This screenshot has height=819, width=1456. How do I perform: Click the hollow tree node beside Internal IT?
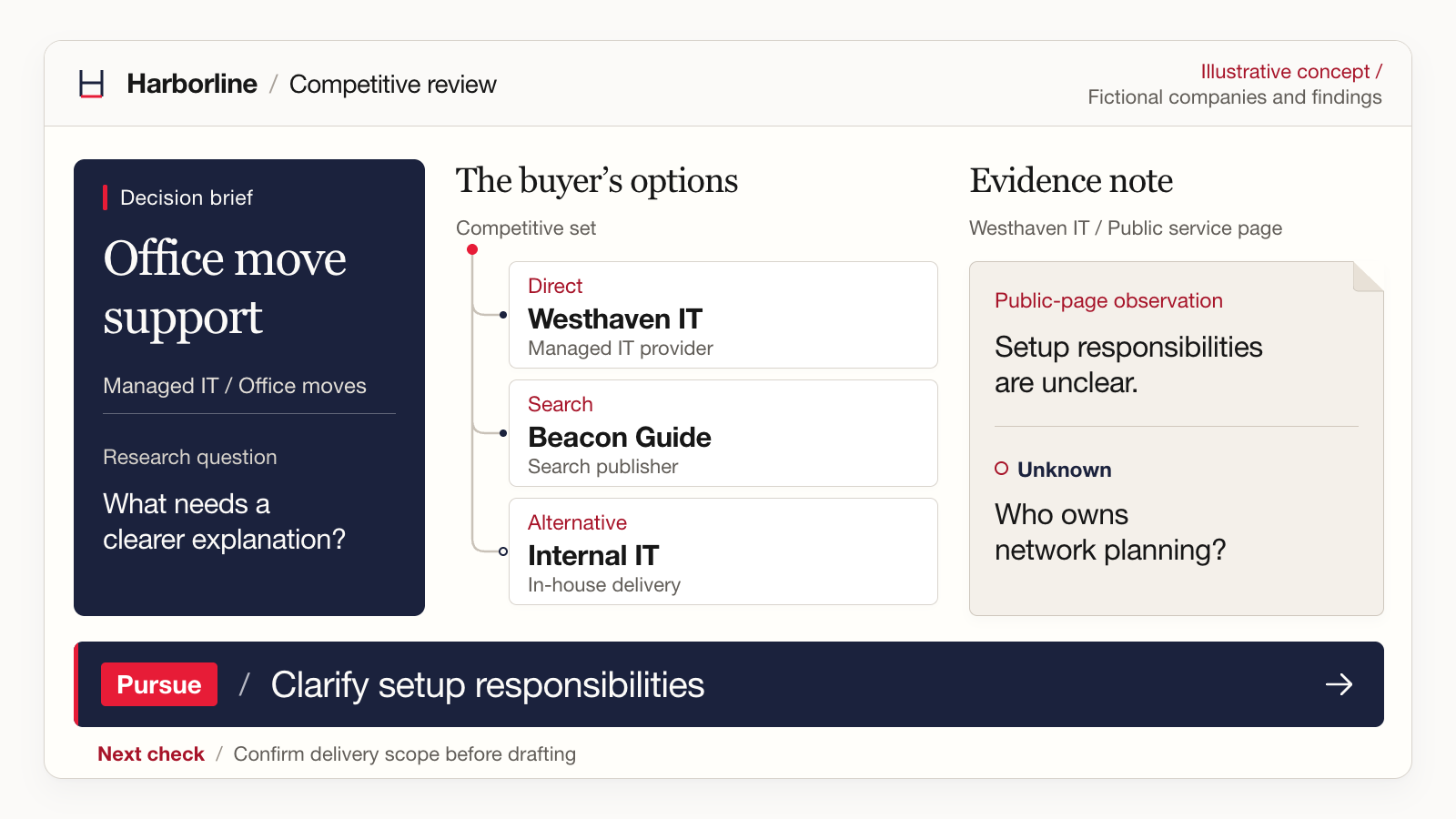(503, 551)
